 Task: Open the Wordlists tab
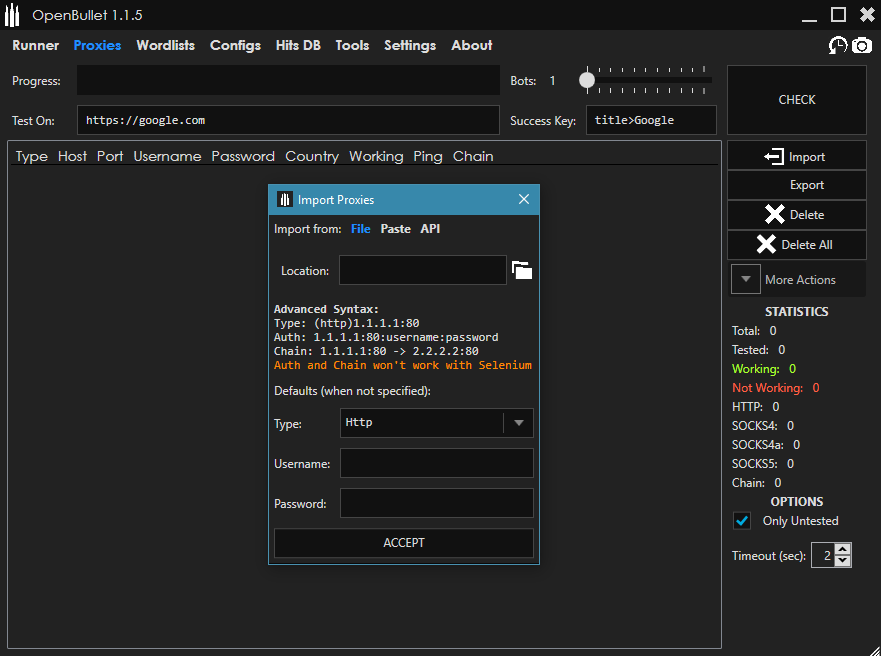165,45
